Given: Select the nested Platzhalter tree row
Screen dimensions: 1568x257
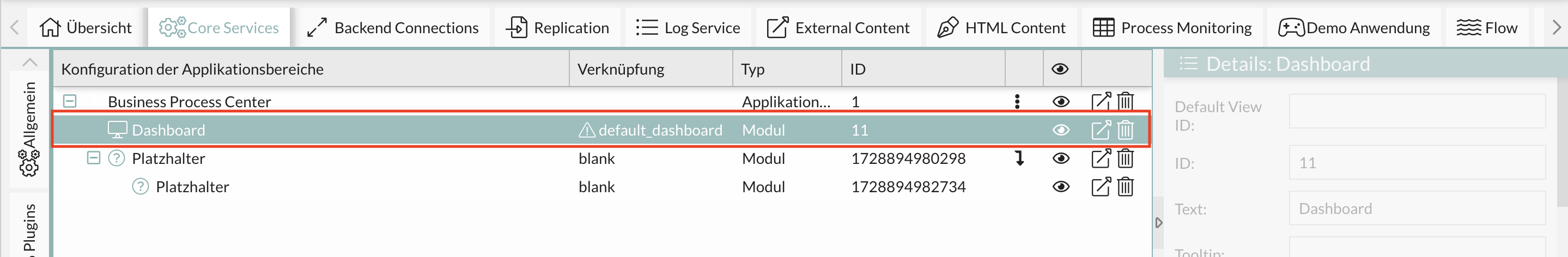Looking at the screenshot, I should (192, 187).
